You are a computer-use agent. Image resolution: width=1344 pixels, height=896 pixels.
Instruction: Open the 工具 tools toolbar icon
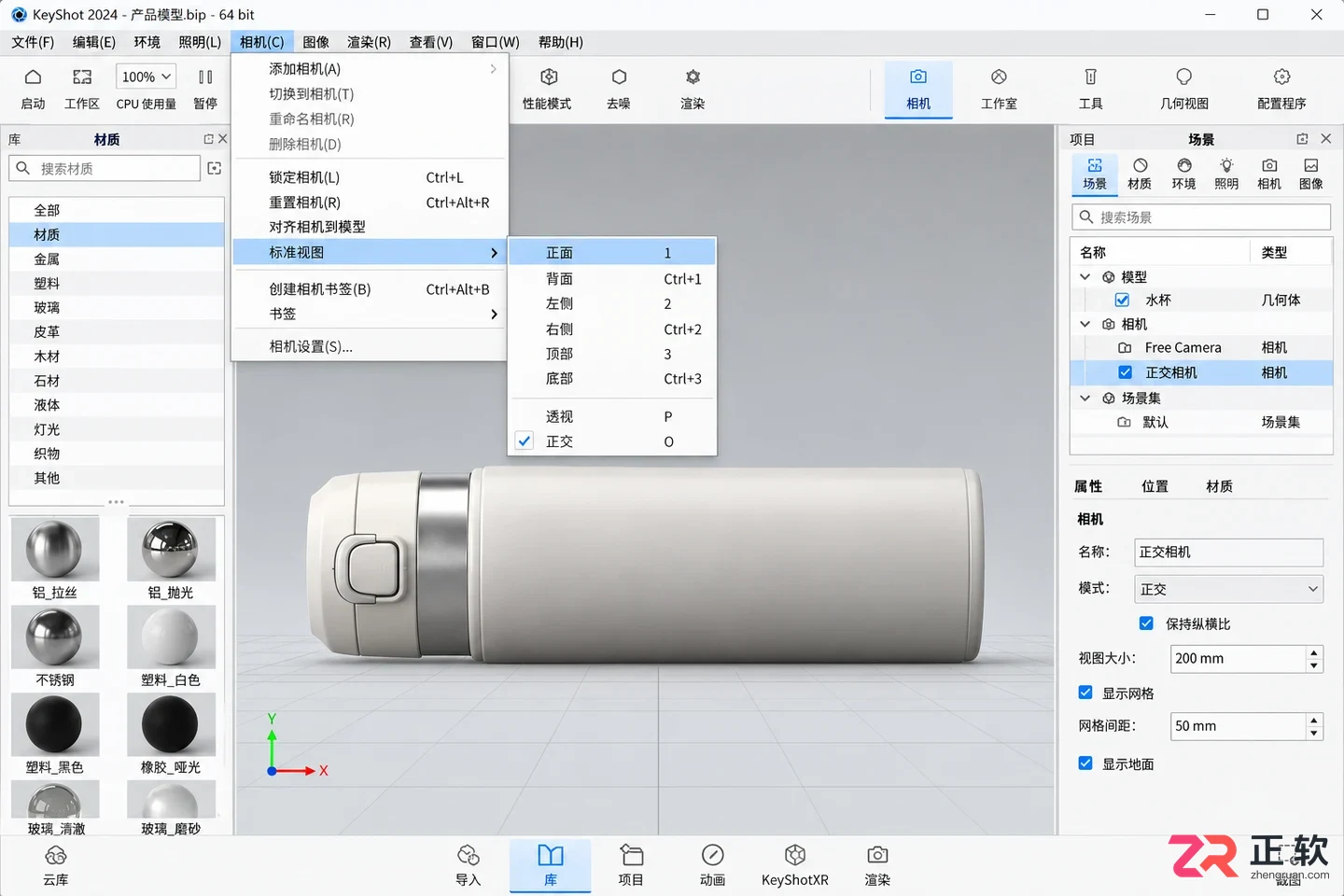tap(1090, 77)
